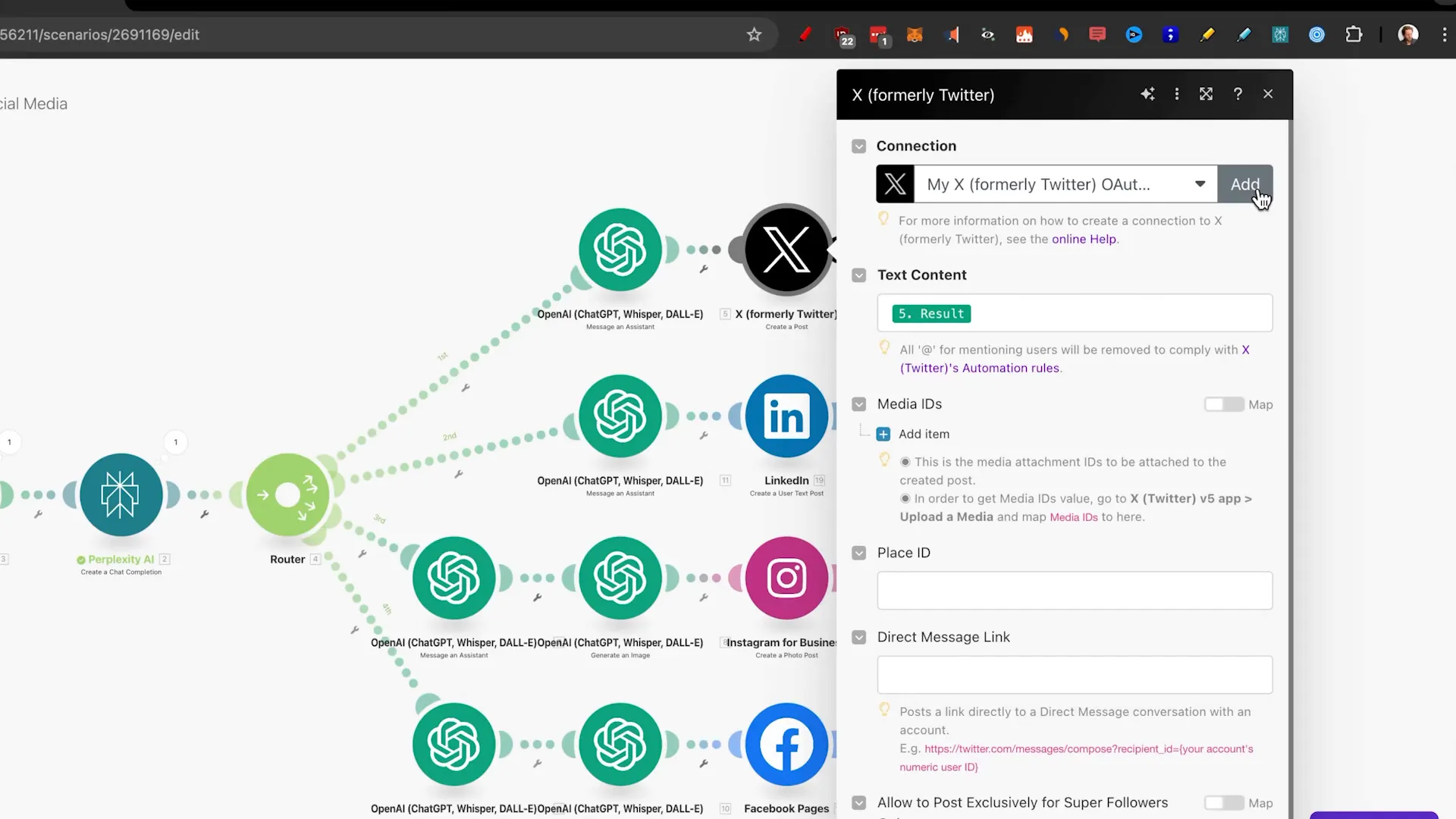
Task: Select the Facebook Pages module node
Action: pyautogui.click(x=786, y=745)
